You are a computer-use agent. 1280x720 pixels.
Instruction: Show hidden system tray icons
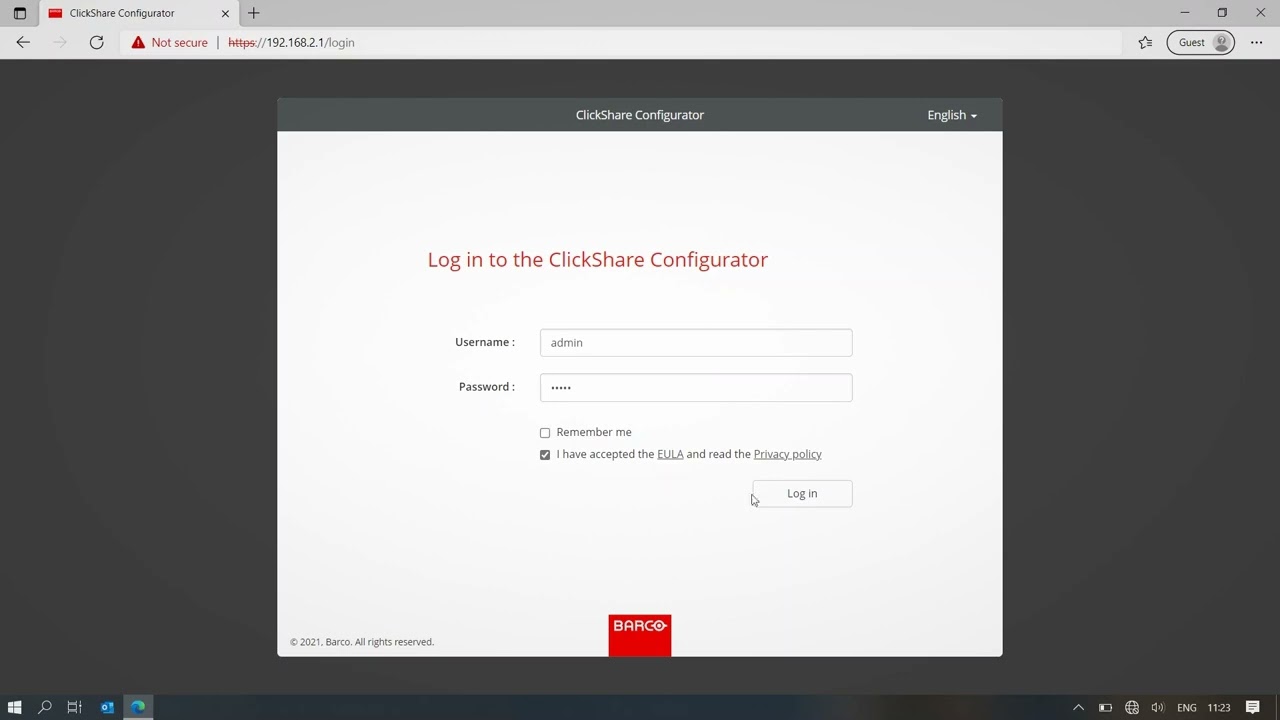(x=1078, y=707)
